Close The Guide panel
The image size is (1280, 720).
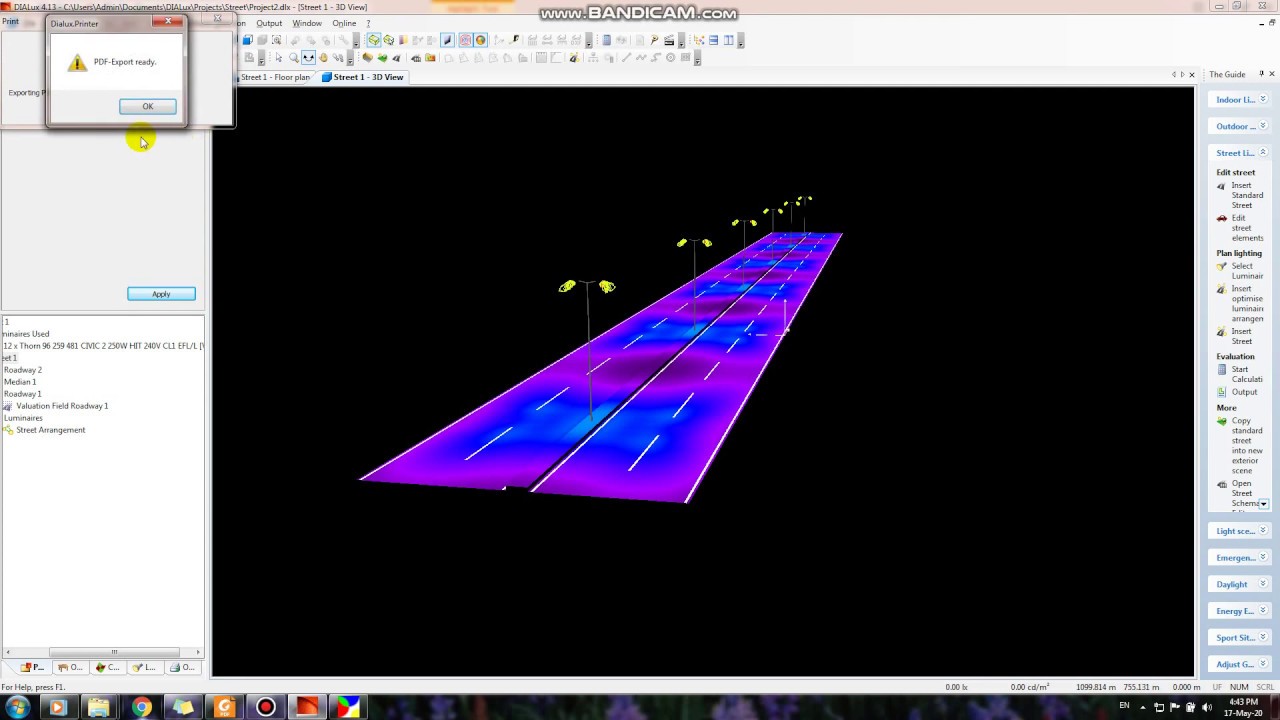[1272, 74]
